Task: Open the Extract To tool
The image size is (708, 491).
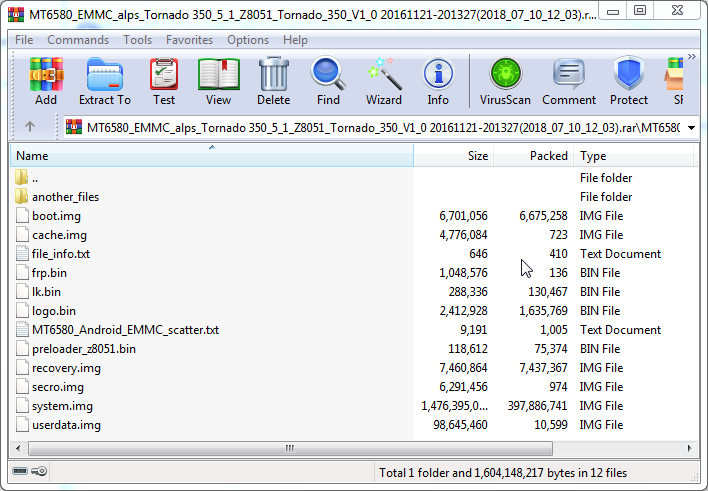Action: pos(105,82)
